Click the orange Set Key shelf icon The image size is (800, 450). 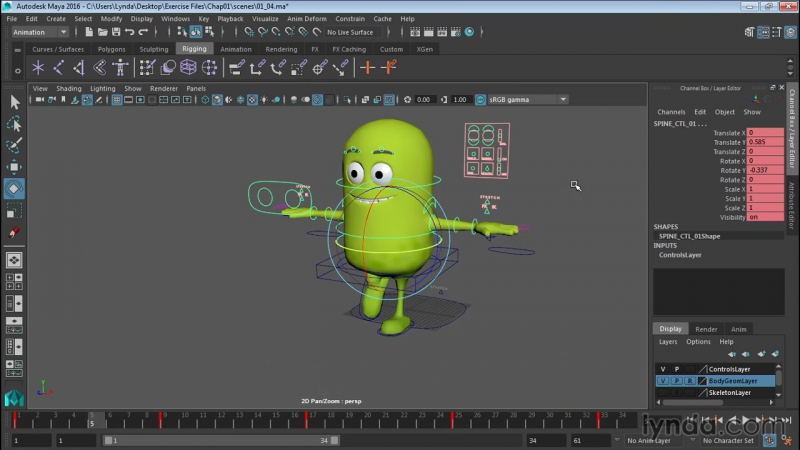click(367, 67)
